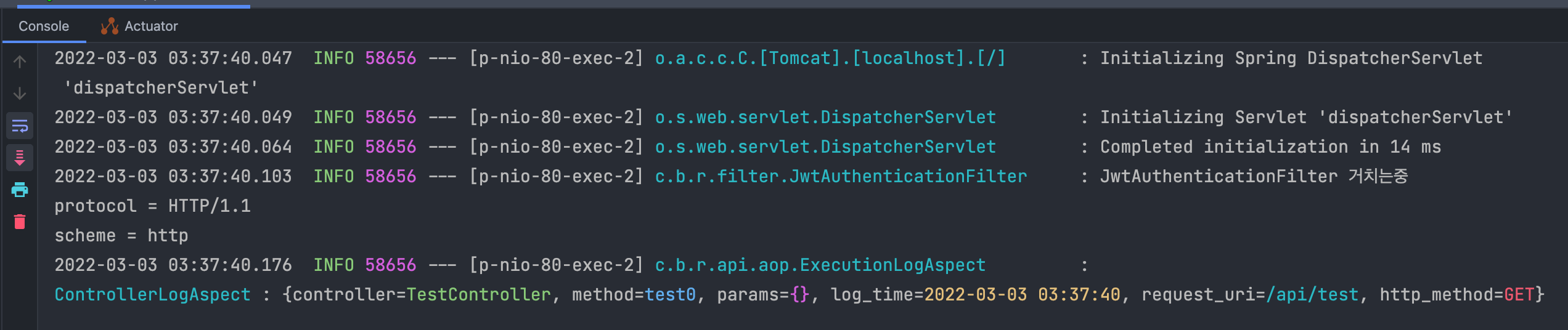
Task: Click the timestamp 03:37:40.064
Action: click(x=230, y=147)
